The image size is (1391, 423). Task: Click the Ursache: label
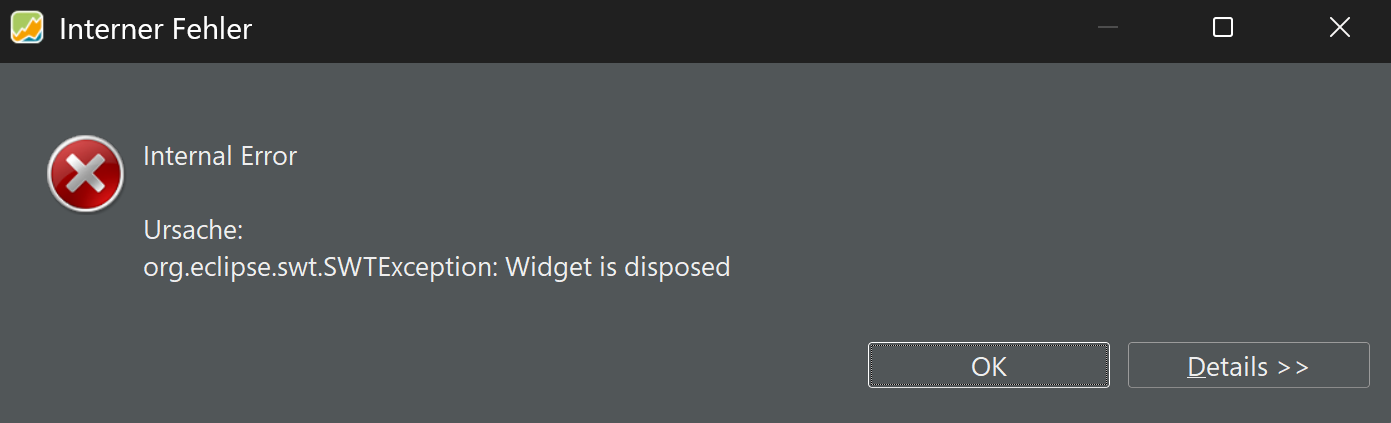pos(193,231)
